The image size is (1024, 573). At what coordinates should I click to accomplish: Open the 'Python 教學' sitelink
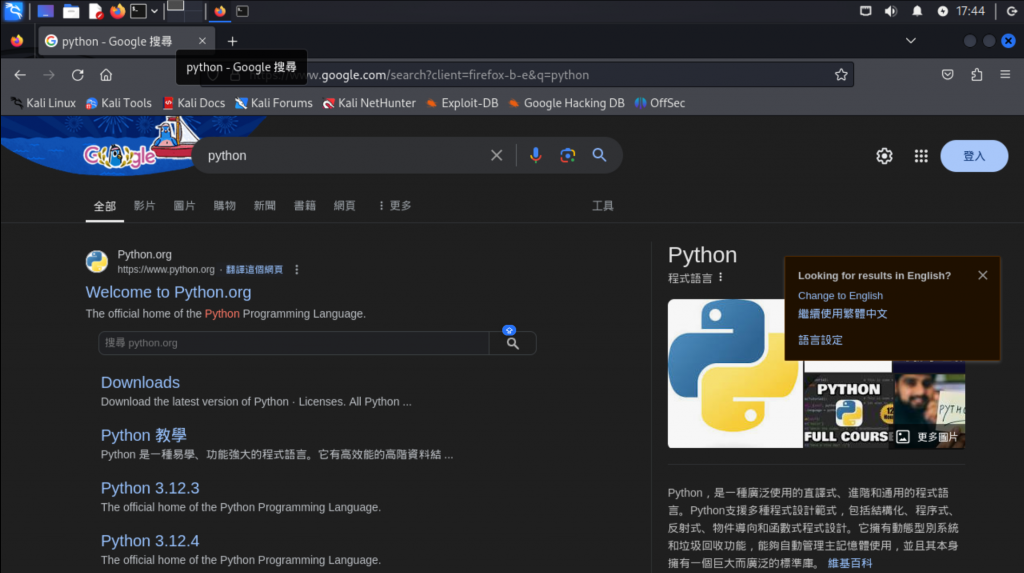coord(144,435)
